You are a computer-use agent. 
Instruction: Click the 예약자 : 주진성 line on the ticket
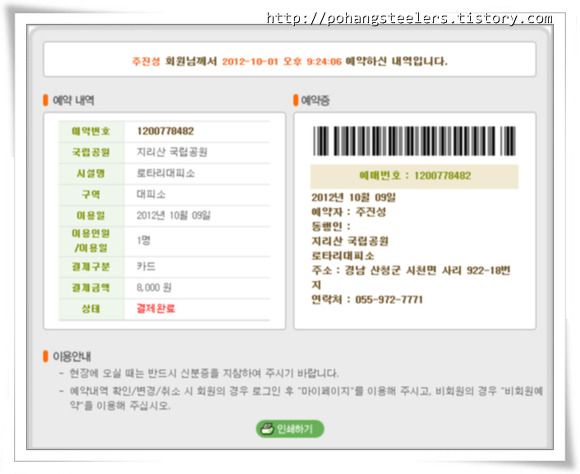point(349,212)
